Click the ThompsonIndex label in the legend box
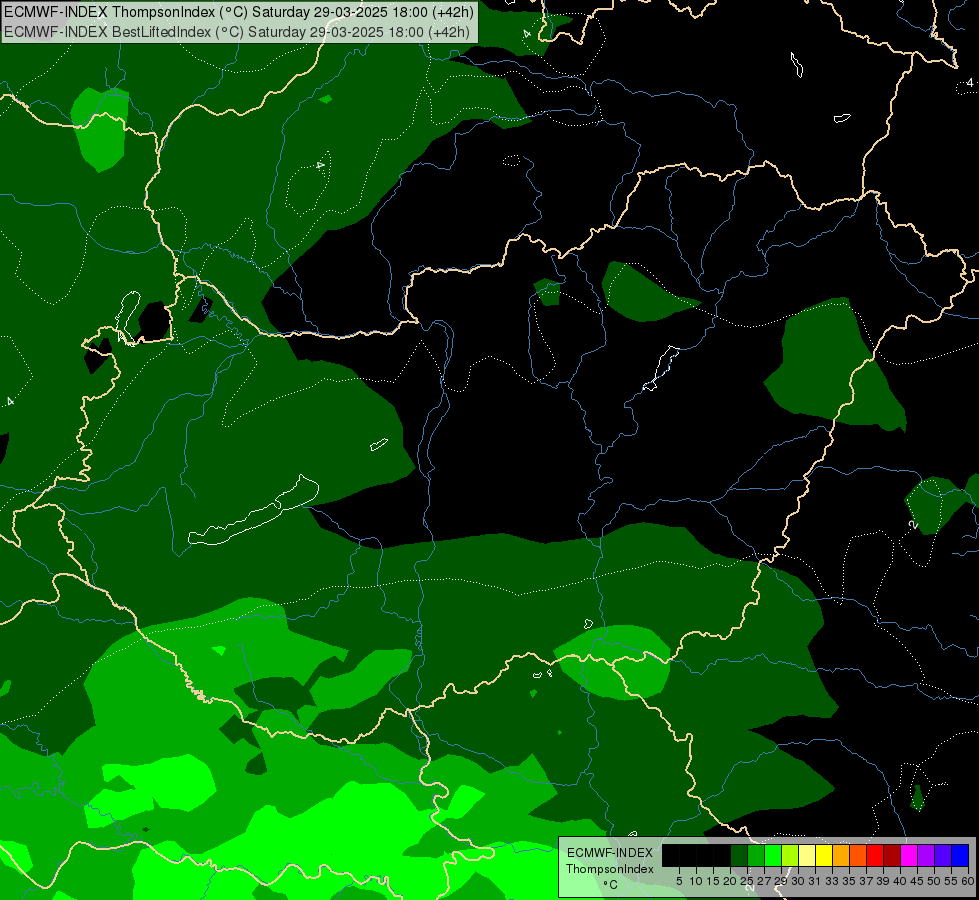The width and height of the screenshot is (979, 900). click(x=609, y=869)
